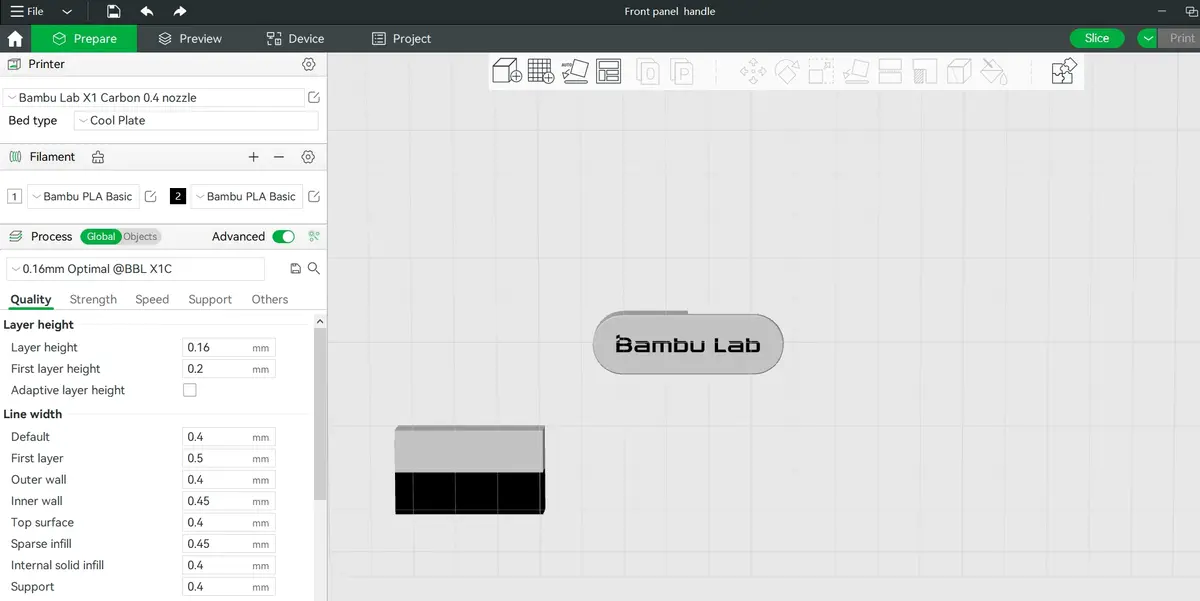Open the File menu
Viewport: 1200px width, 601px height.
pyautogui.click(x=27, y=11)
